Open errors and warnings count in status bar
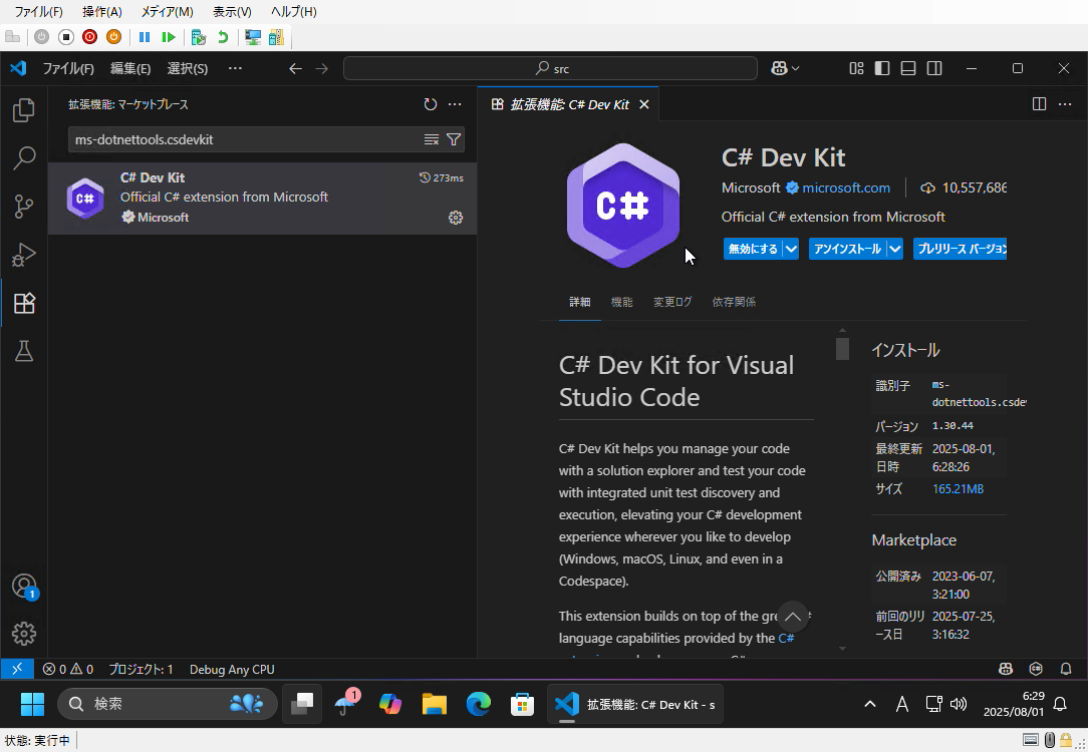The image size is (1088, 752). [x=68, y=669]
